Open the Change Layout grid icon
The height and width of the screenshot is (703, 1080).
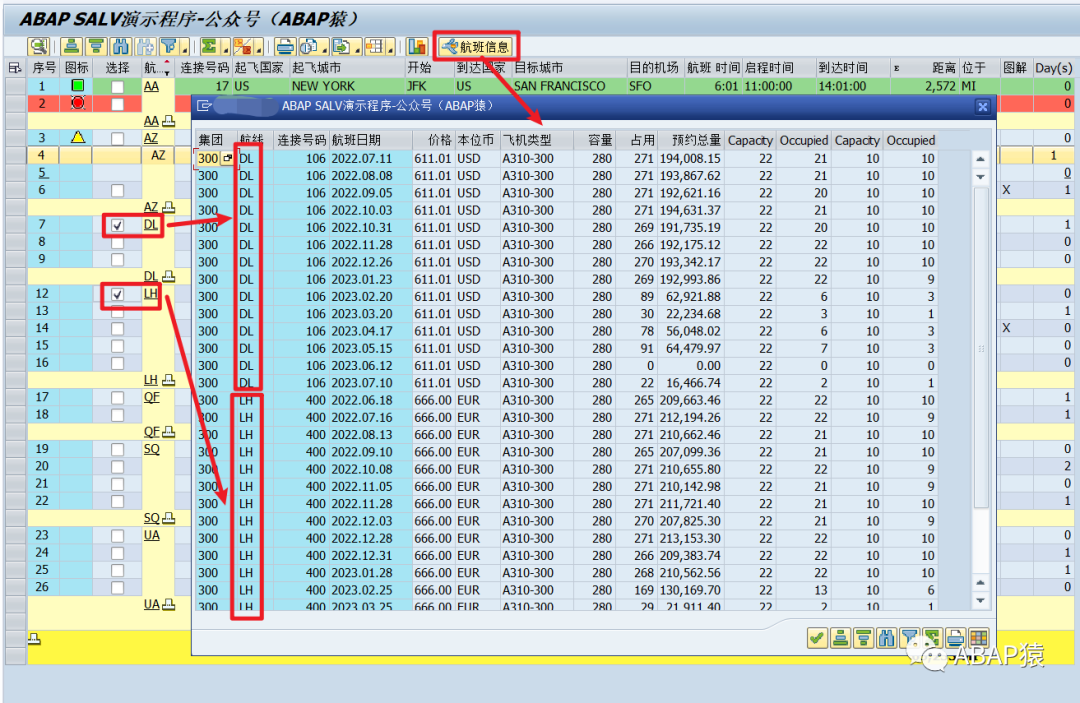pos(375,47)
